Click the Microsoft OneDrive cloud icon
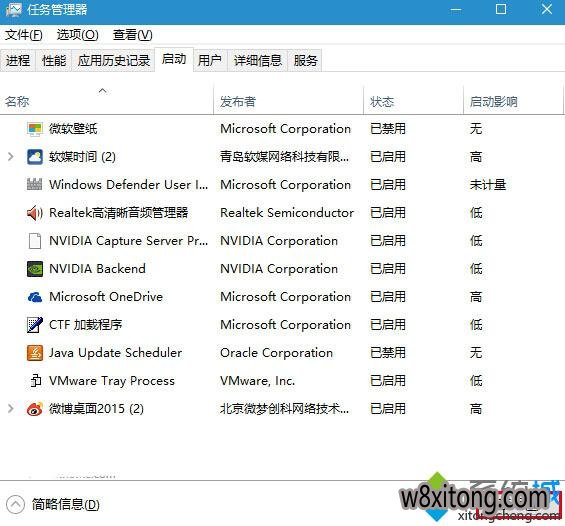 point(35,297)
